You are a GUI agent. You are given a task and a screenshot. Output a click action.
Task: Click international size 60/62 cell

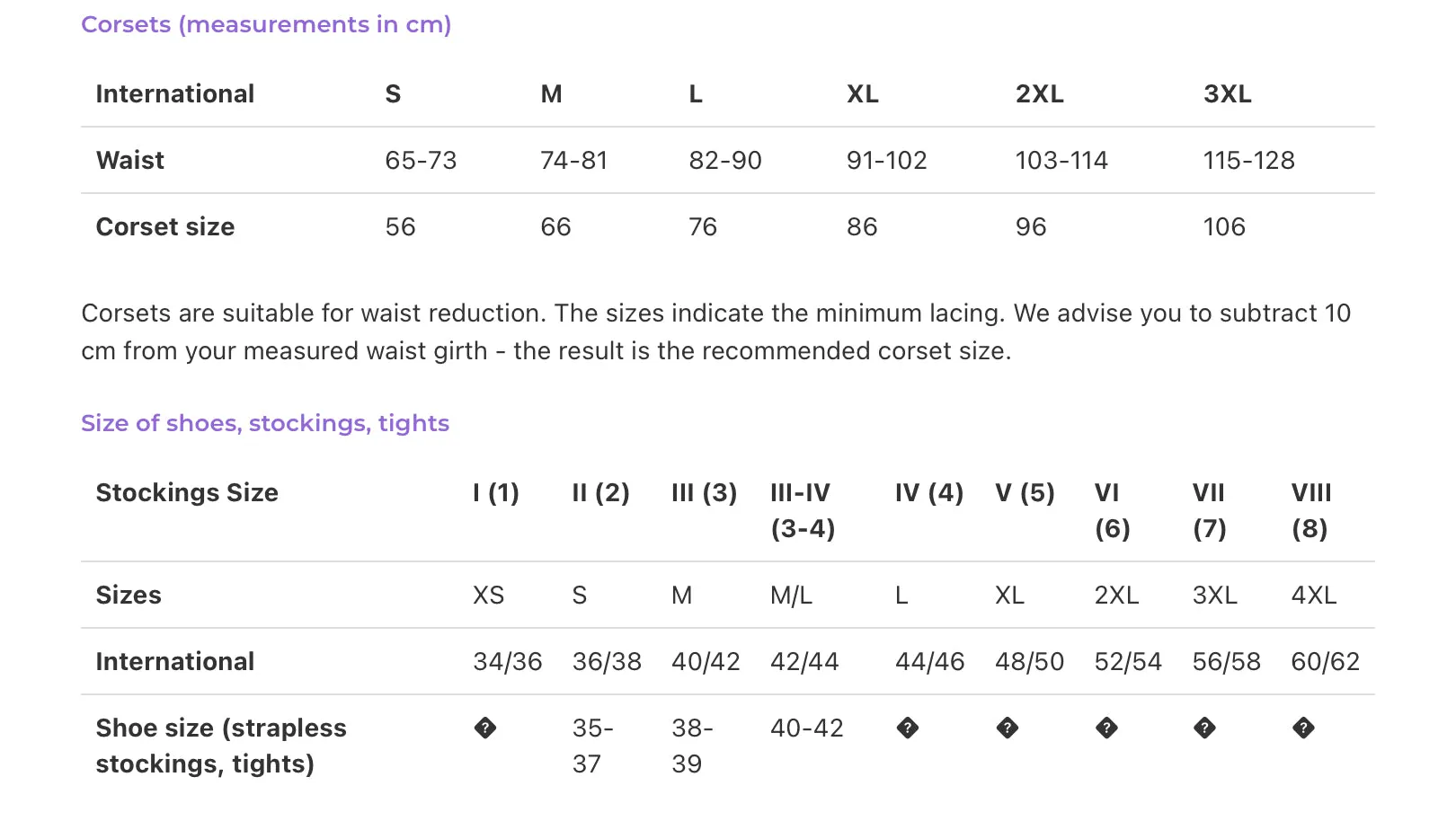pos(1326,661)
